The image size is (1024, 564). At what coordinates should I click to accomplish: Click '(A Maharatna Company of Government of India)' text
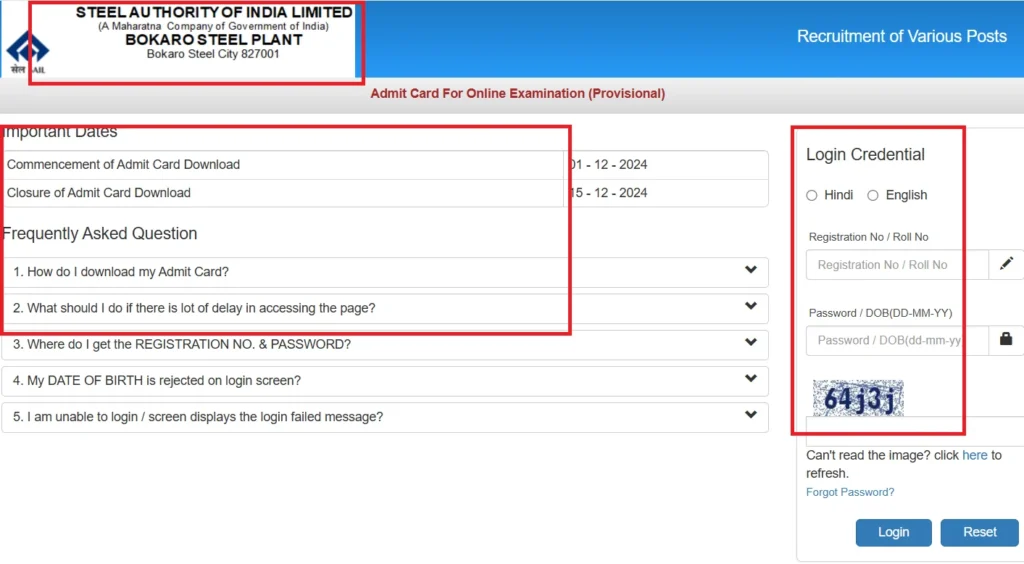tap(214, 26)
